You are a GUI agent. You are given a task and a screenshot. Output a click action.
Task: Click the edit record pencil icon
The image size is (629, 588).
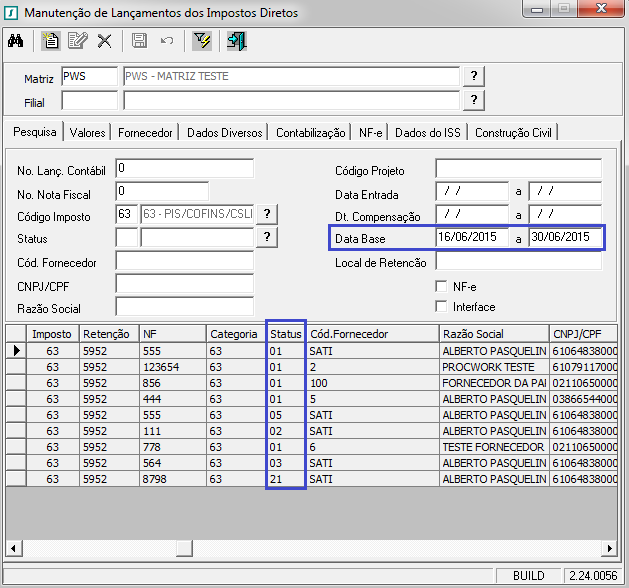point(78,41)
